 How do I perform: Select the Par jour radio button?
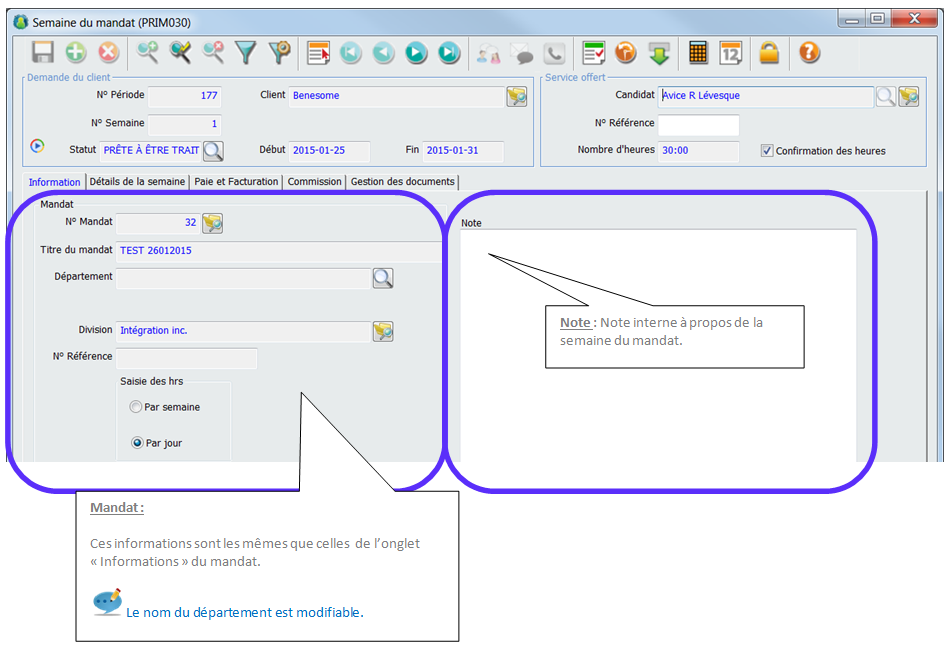pos(136,443)
